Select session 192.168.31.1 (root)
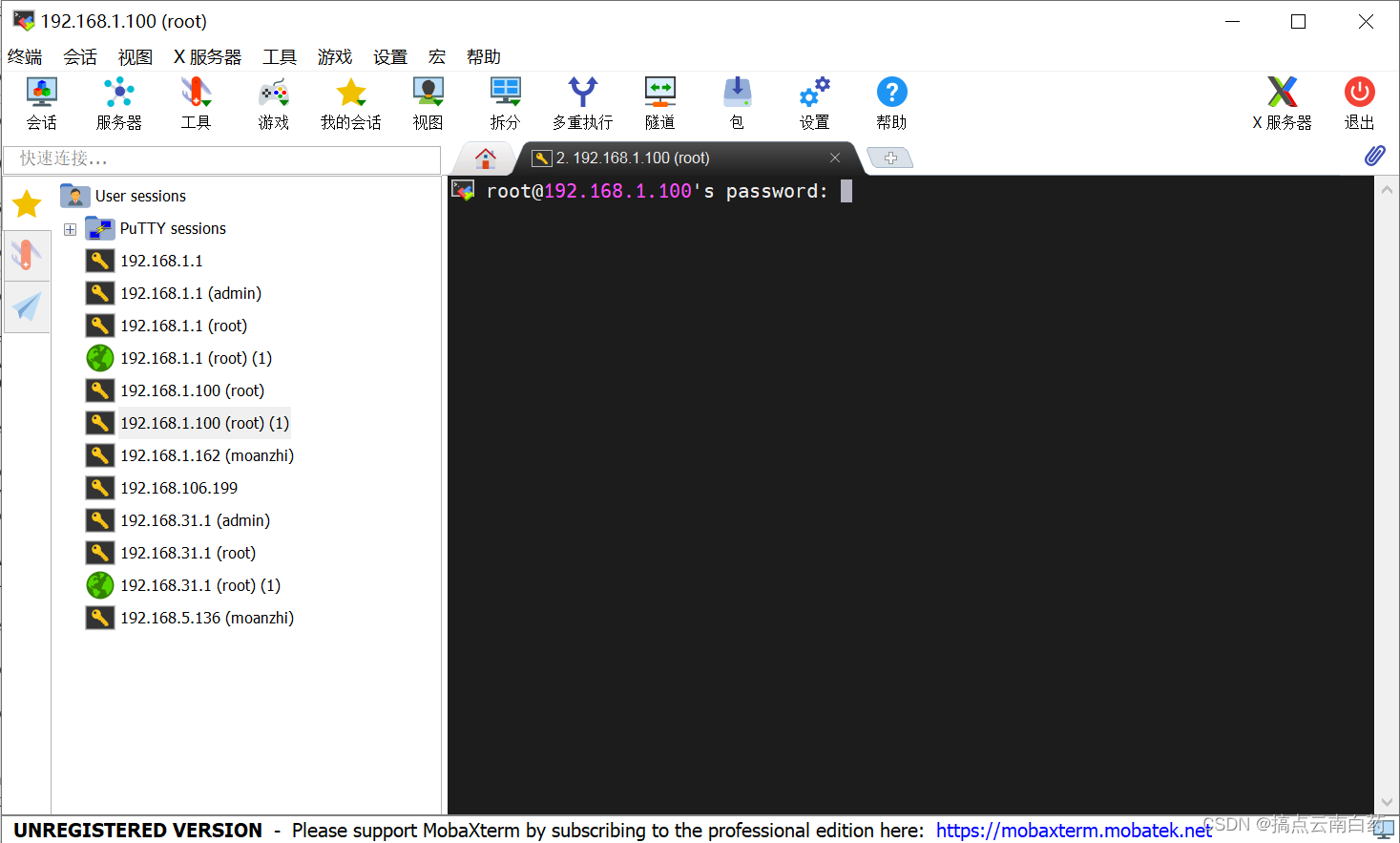The width and height of the screenshot is (1400, 843). 188,553
